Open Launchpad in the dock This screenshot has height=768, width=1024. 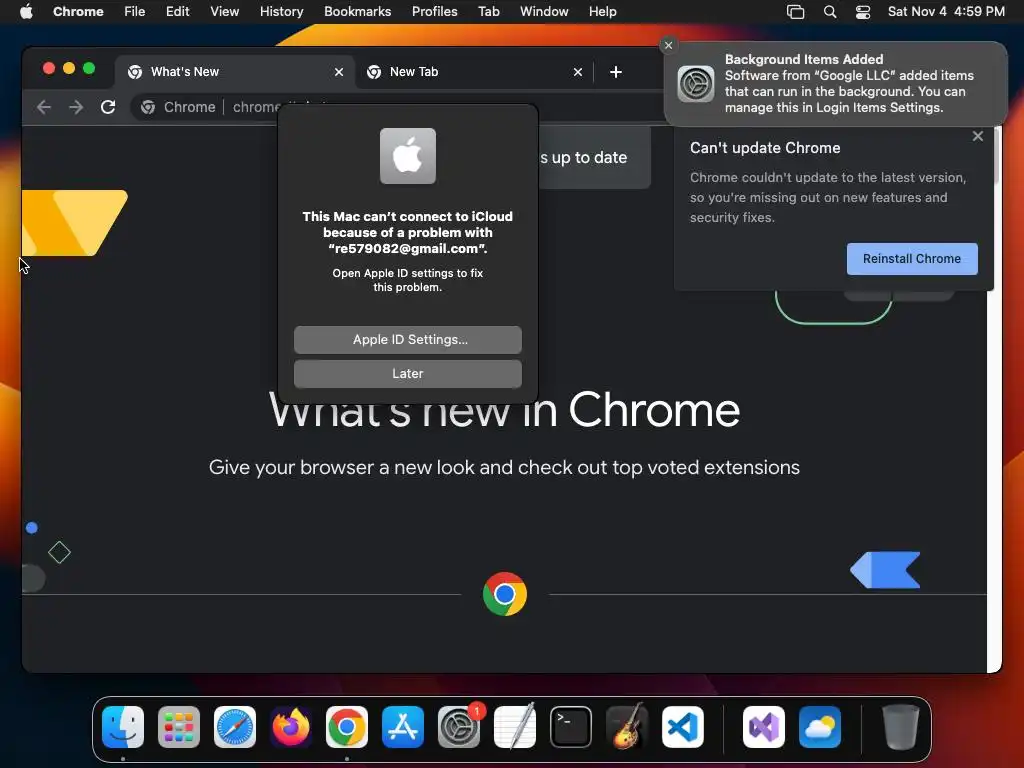pos(179,727)
